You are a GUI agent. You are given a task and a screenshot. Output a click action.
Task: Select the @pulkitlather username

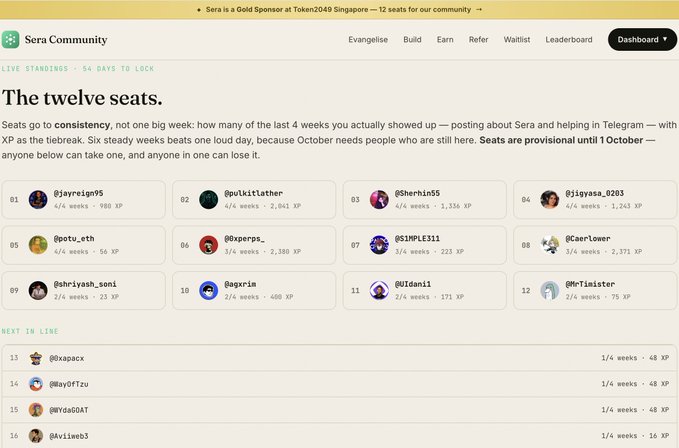pos(253,193)
